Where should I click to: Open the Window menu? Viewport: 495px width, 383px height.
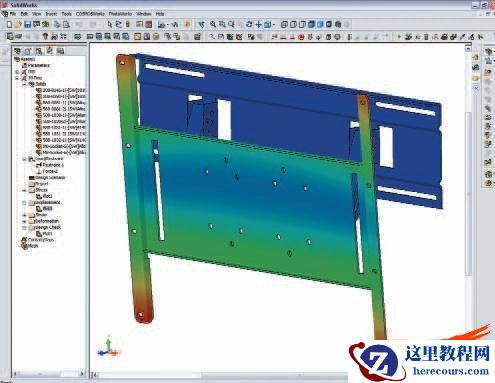click(144, 14)
